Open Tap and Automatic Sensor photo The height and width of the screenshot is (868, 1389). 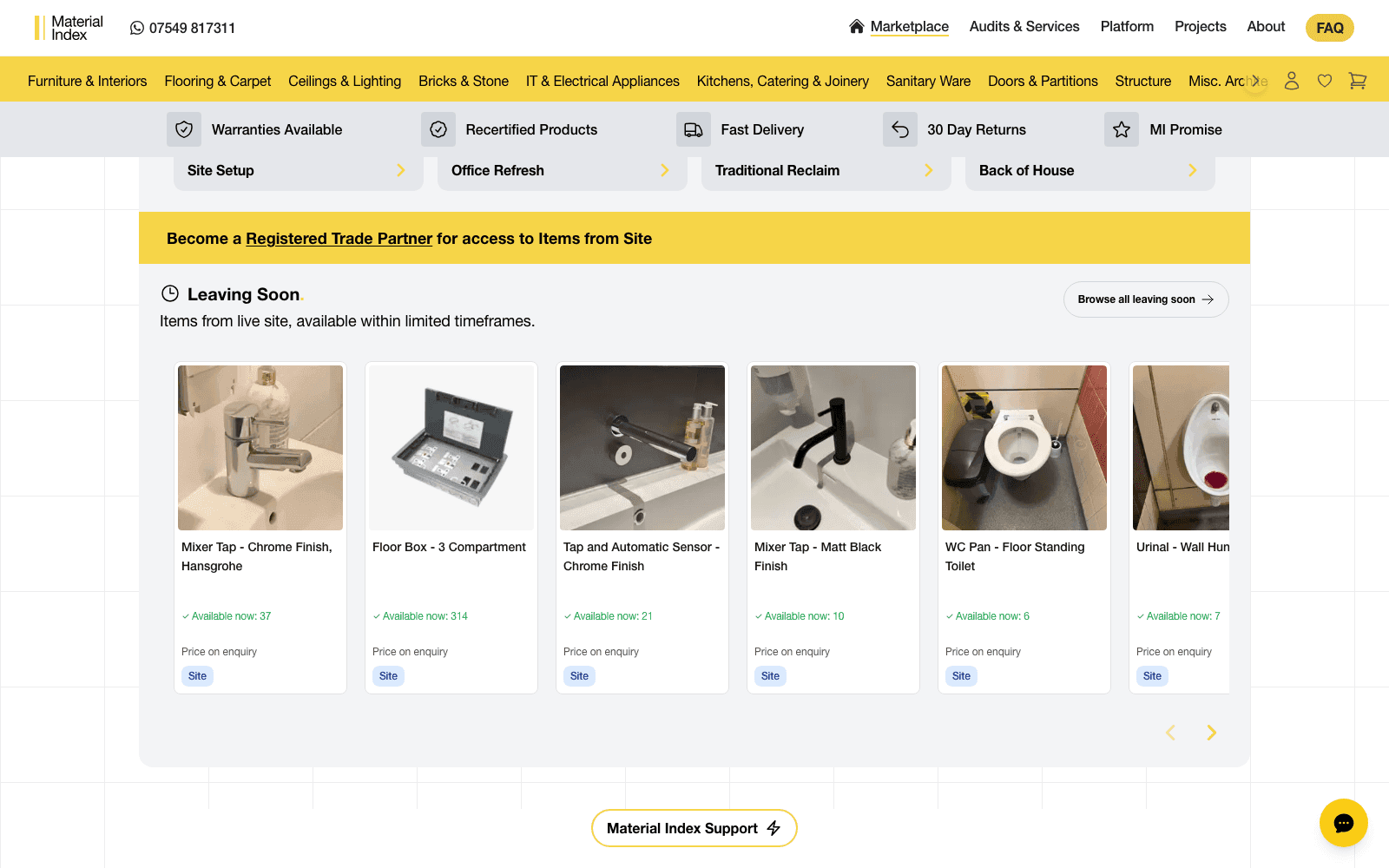pyautogui.click(x=642, y=448)
